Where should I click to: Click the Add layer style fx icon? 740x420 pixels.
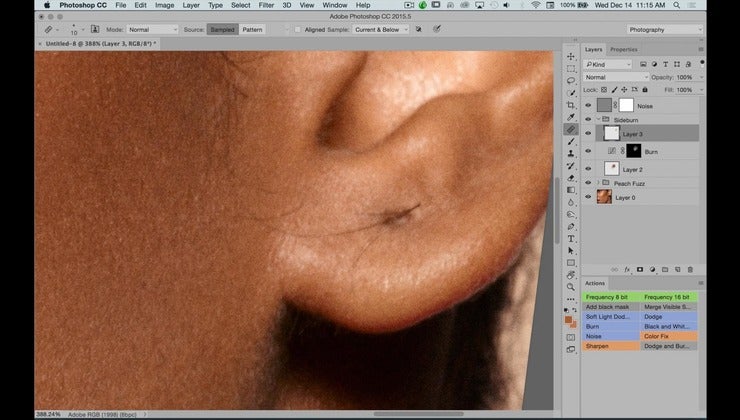[x=627, y=269]
